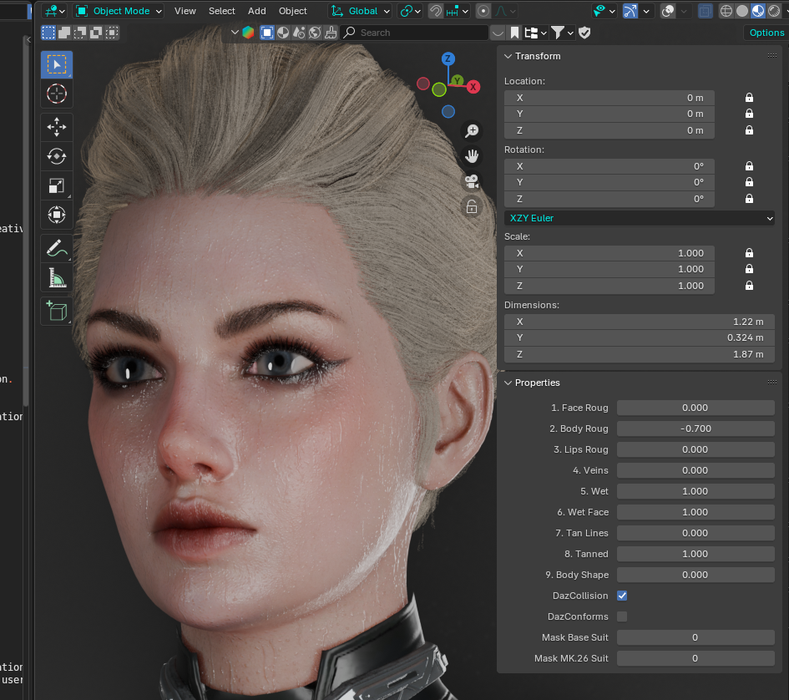Click the Search field in header
Image resolution: width=789 pixels, height=700 pixels.
(x=420, y=32)
